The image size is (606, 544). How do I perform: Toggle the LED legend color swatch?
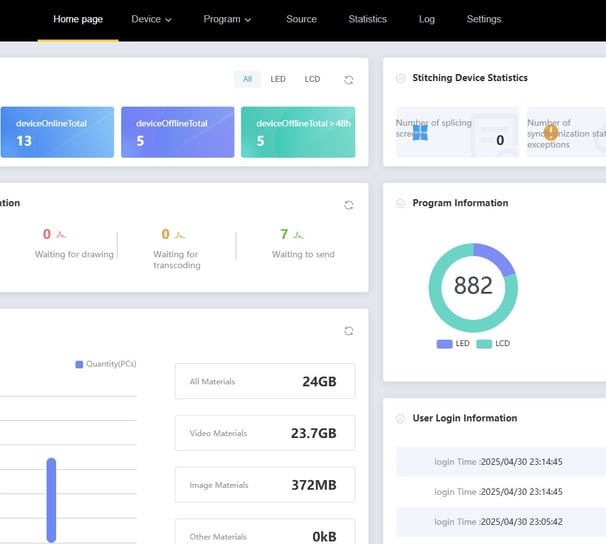[444, 344]
